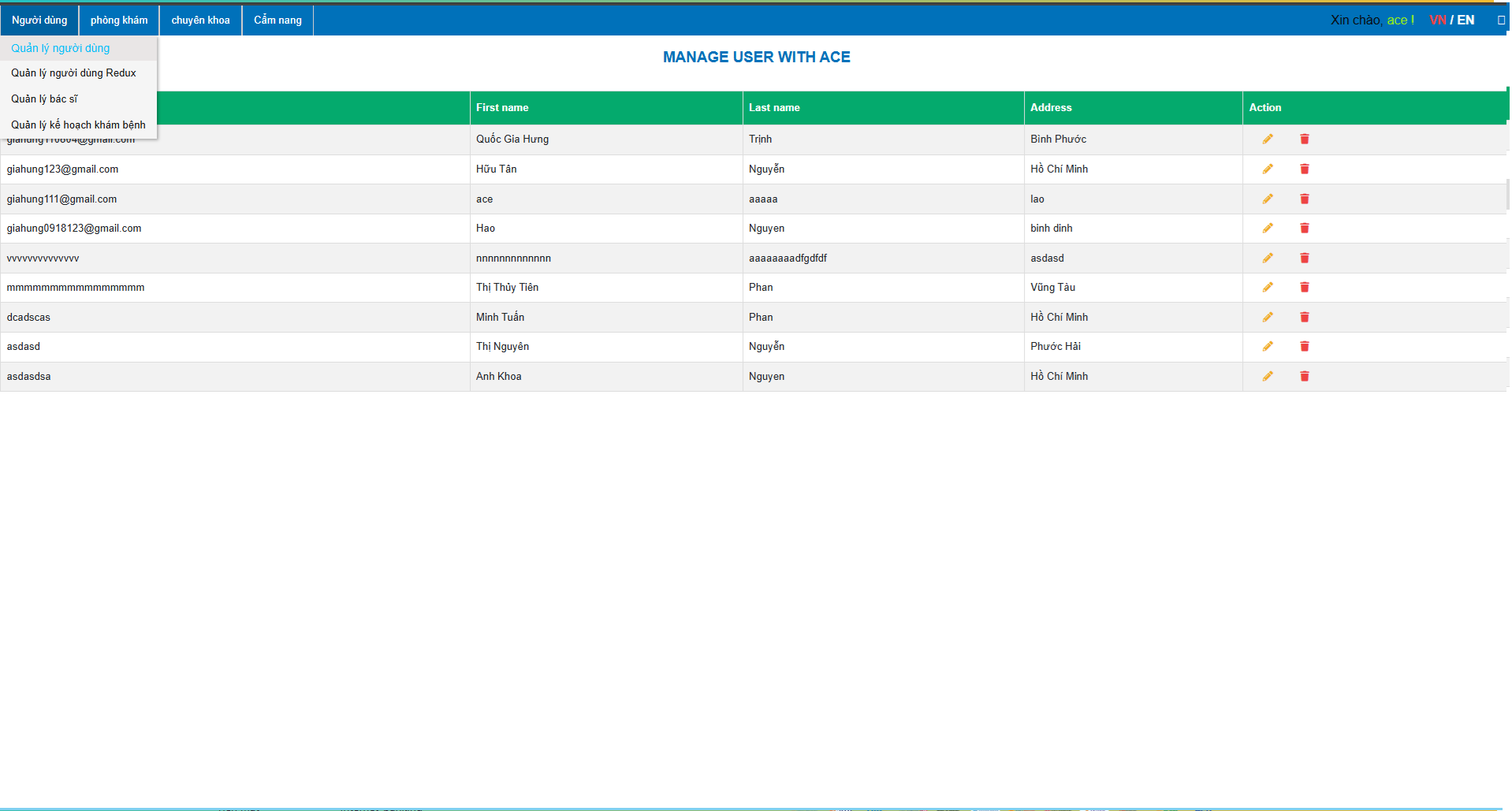The image size is (1512, 811).
Task: Open the chuyên khoa menu
Action: coord(200,20)
